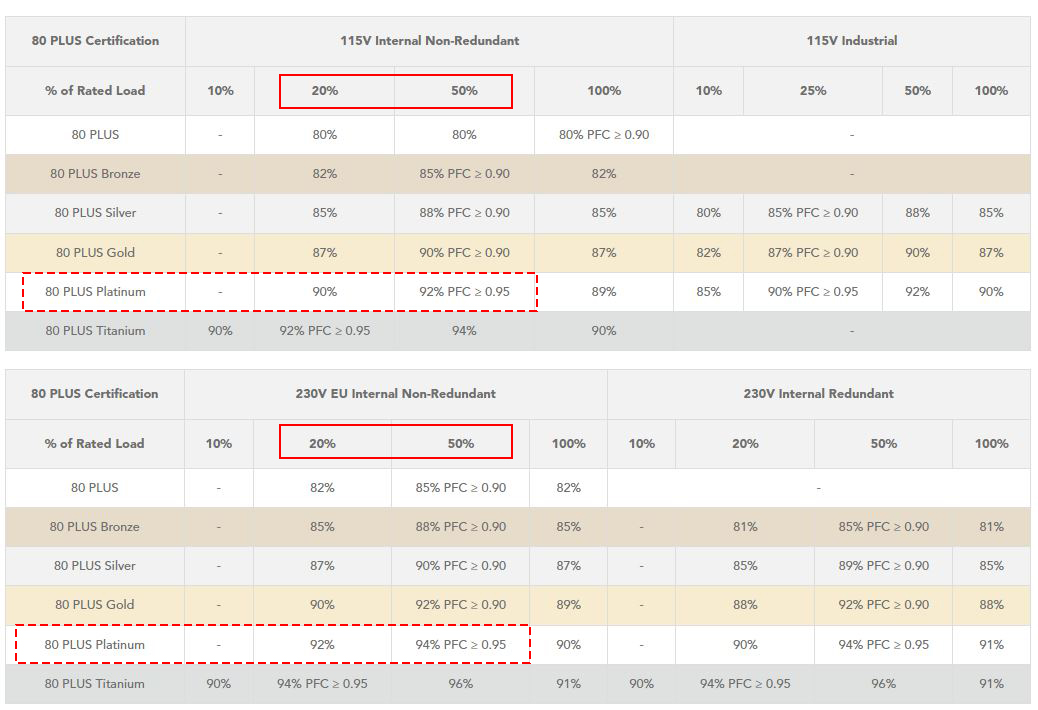Select "88% PFC ≥ 0.90" in 230V Bronze row

coord(460,527)
